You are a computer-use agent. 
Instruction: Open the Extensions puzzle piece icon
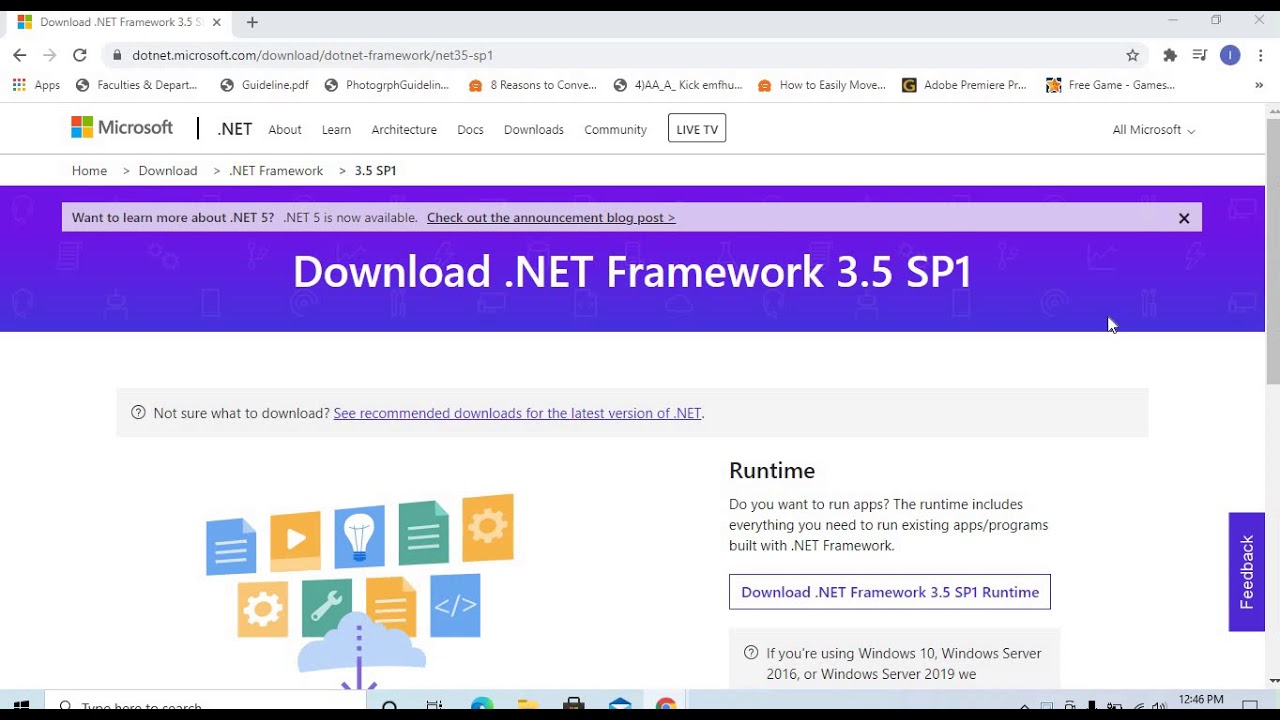coord(1170,55)
